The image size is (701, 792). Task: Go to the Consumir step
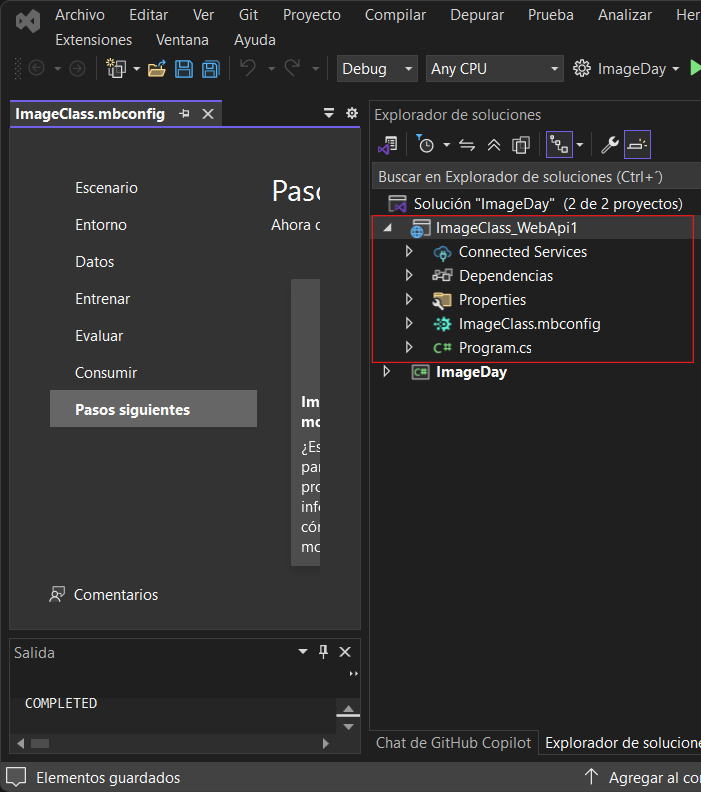[x=106, y=373]
